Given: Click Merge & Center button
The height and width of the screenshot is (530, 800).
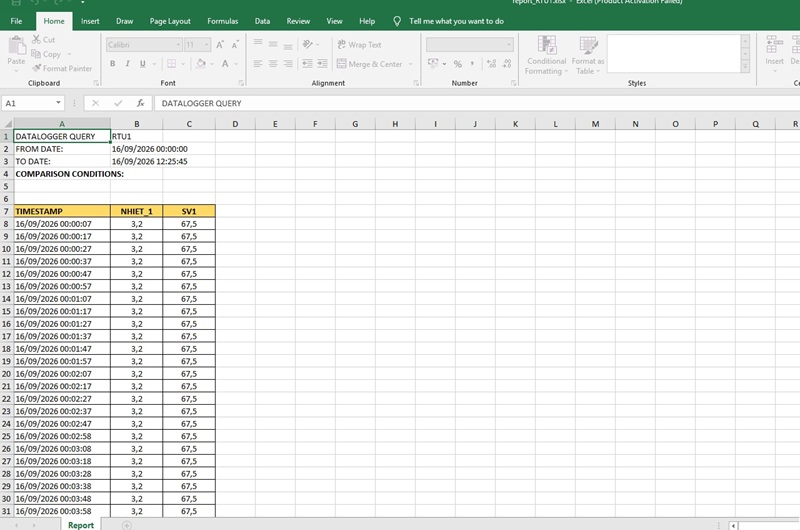Looking at the screenshot, I should [x=369, y=64].
